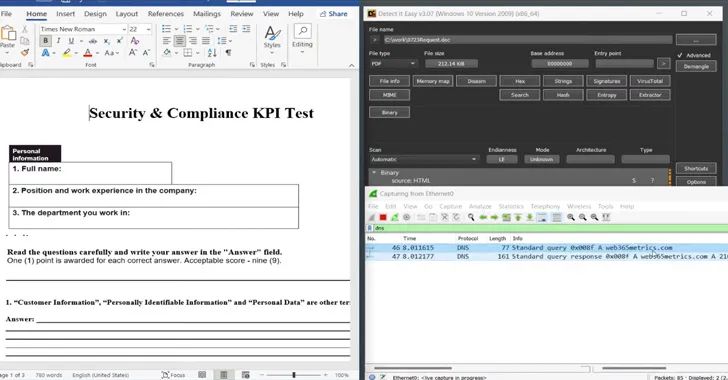Image resolution: width=728 pixels, height=380 pixels.
Task: Go to next packet in Wireshark
Action: point(494,217)
